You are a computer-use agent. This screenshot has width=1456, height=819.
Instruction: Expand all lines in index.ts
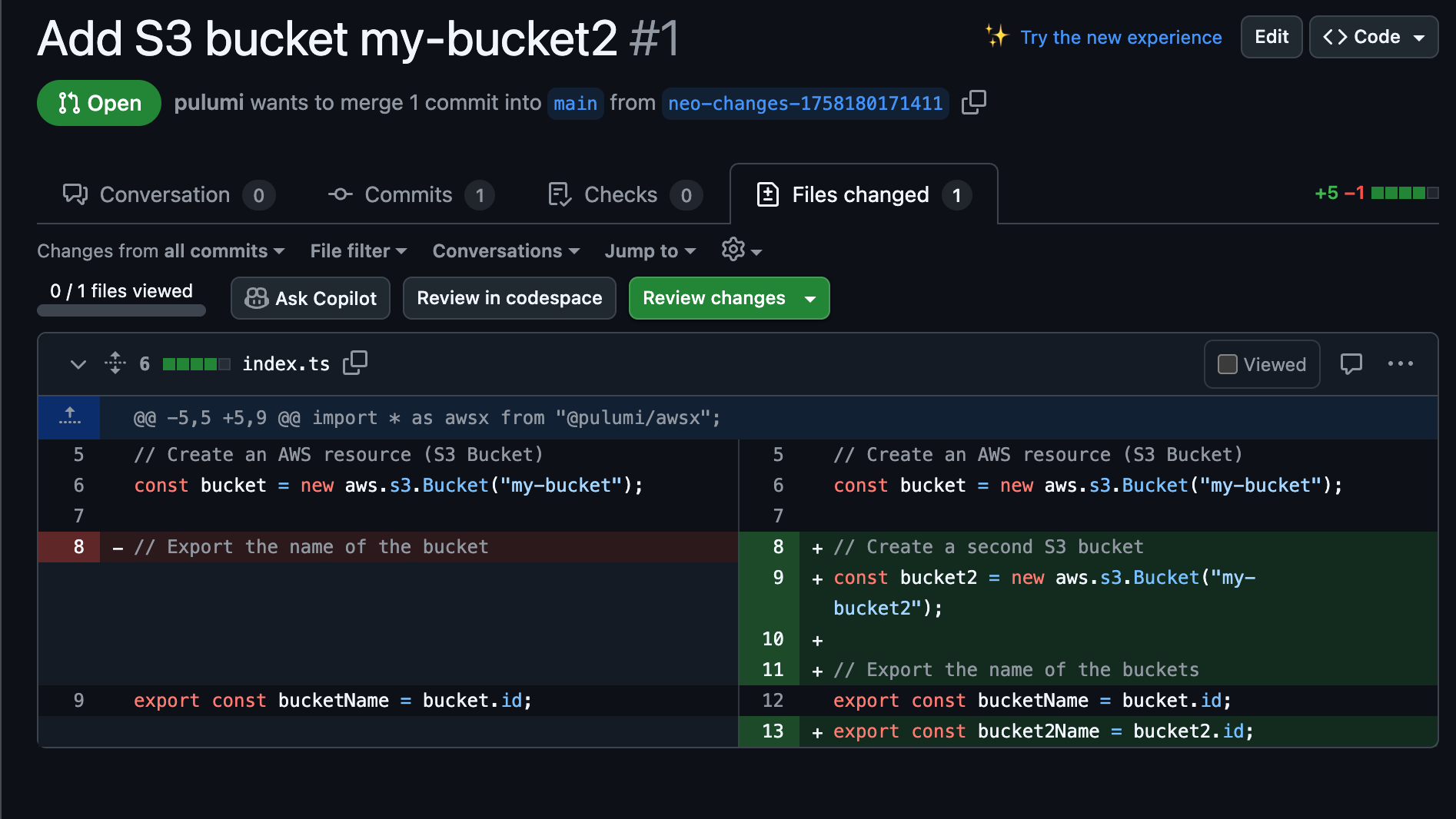click(115, 363)
